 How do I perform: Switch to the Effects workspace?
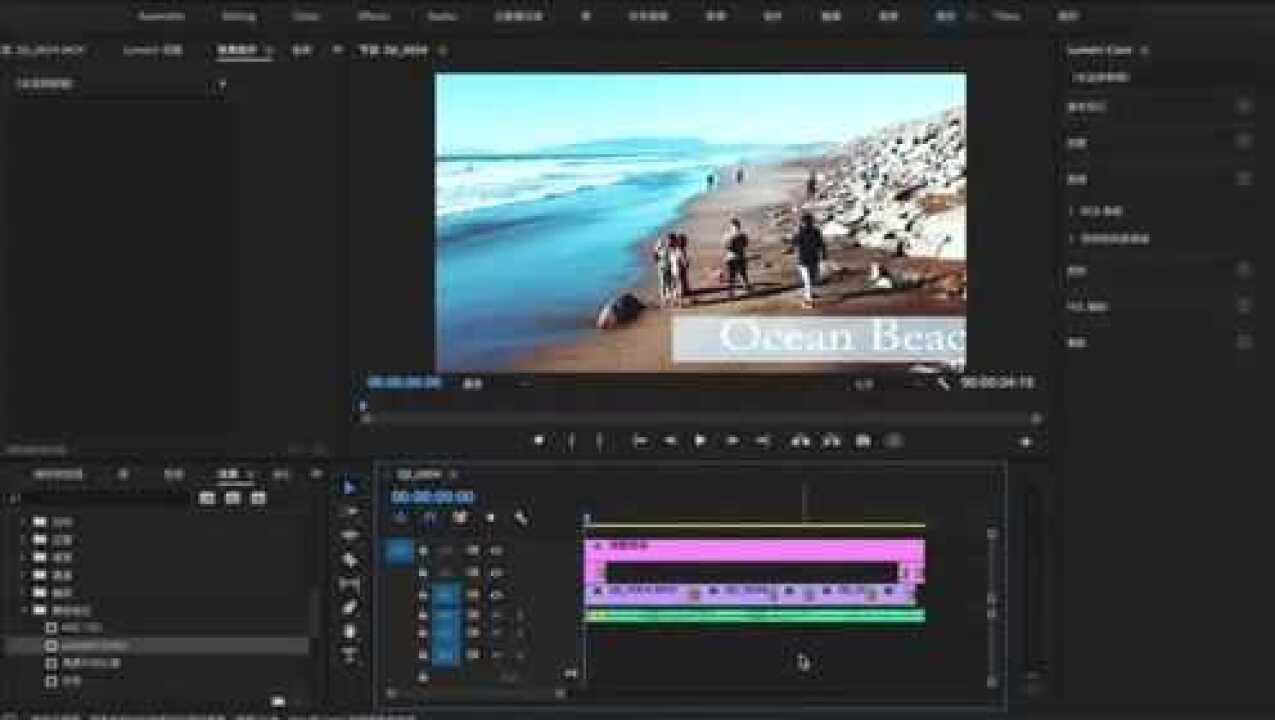pos(373,16)
